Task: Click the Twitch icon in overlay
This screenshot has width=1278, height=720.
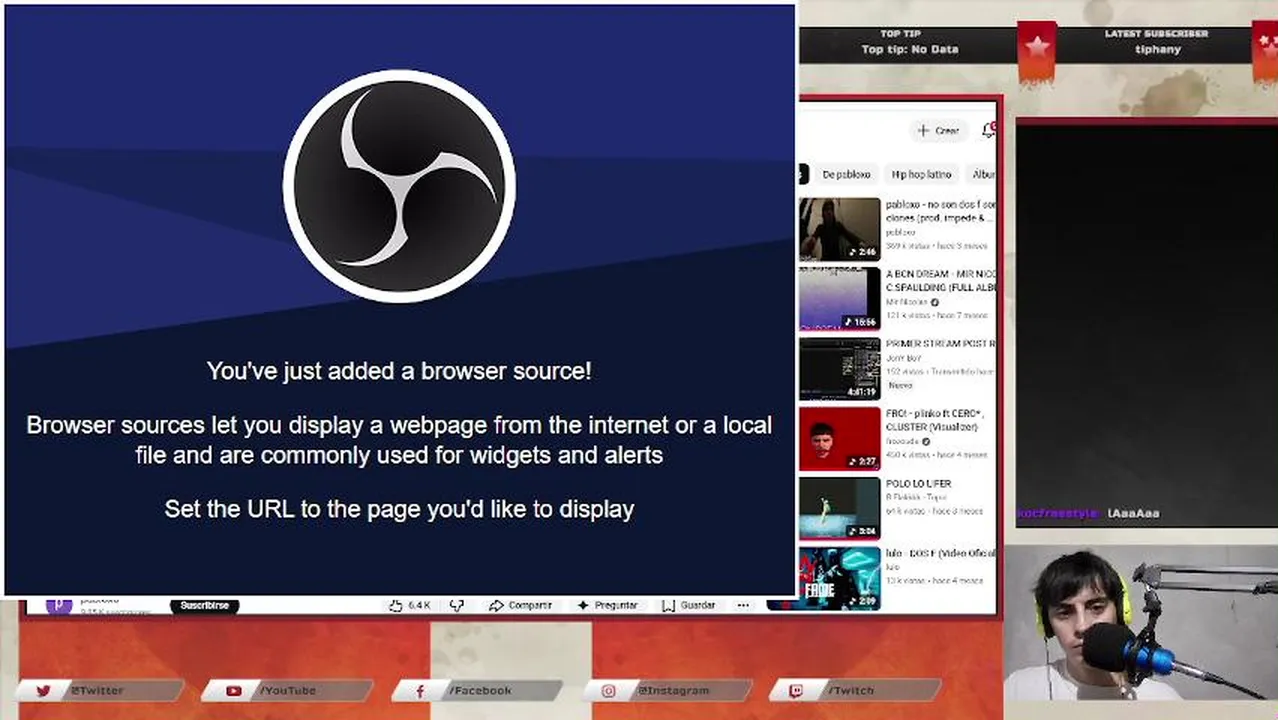Action: tap(797, 690)
